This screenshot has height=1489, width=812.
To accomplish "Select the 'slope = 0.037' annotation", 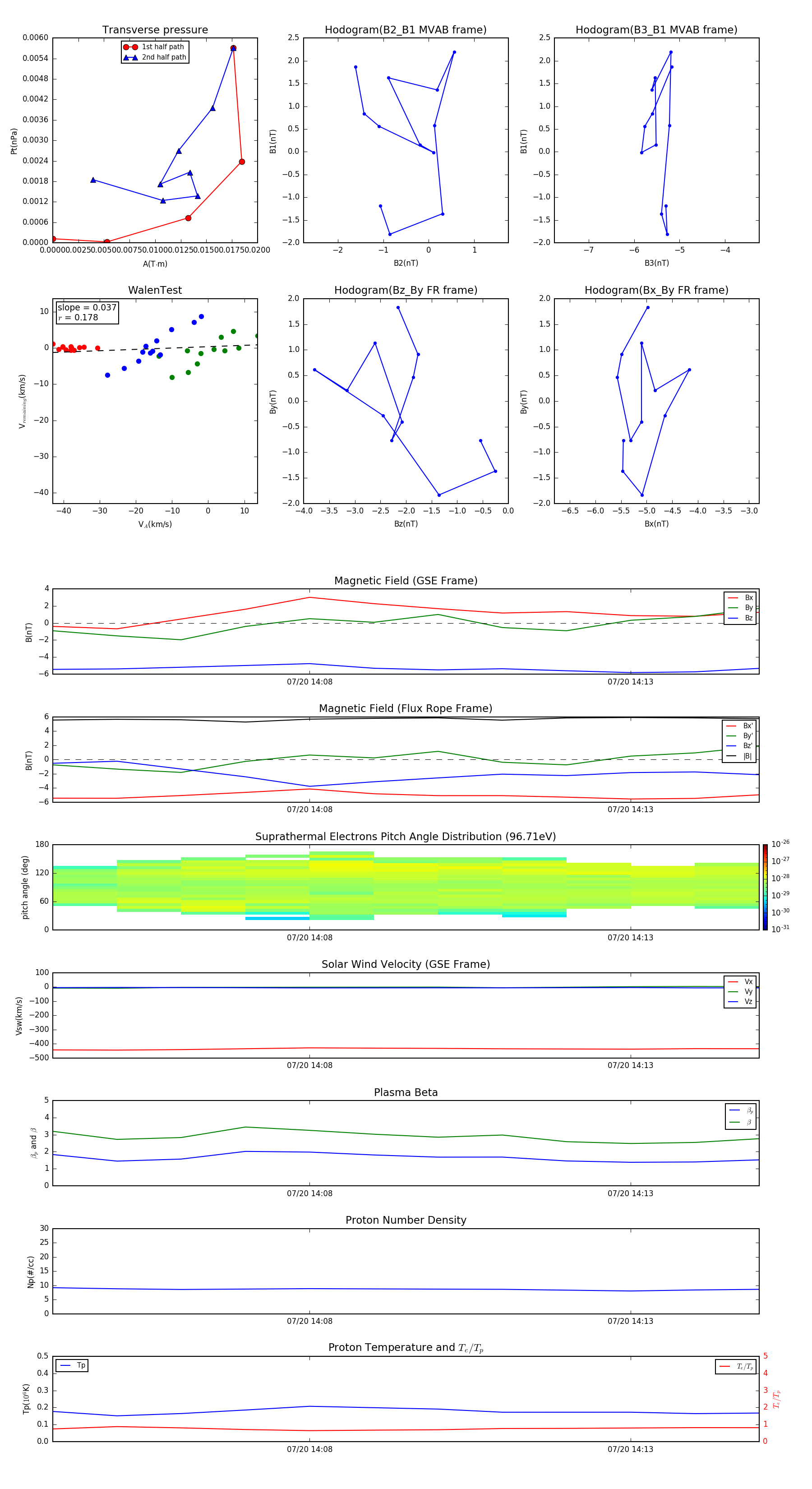I will click(x=87, y=308).
